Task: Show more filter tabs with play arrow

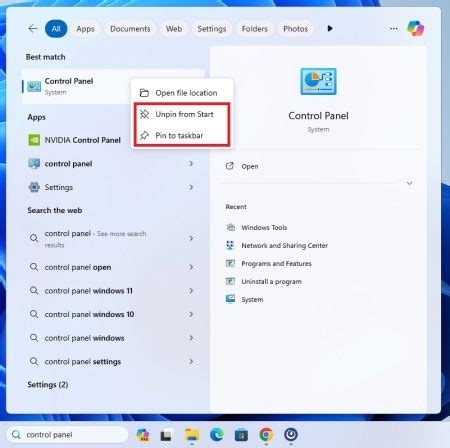Action: click(330, 29)
